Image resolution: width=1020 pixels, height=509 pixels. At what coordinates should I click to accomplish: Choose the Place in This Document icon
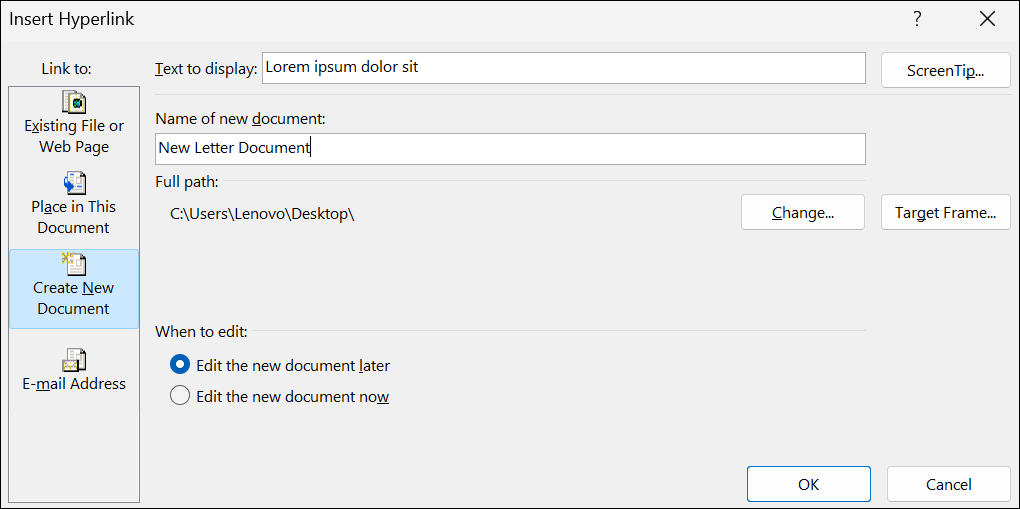pyautogui.click(x=74, y=184)
